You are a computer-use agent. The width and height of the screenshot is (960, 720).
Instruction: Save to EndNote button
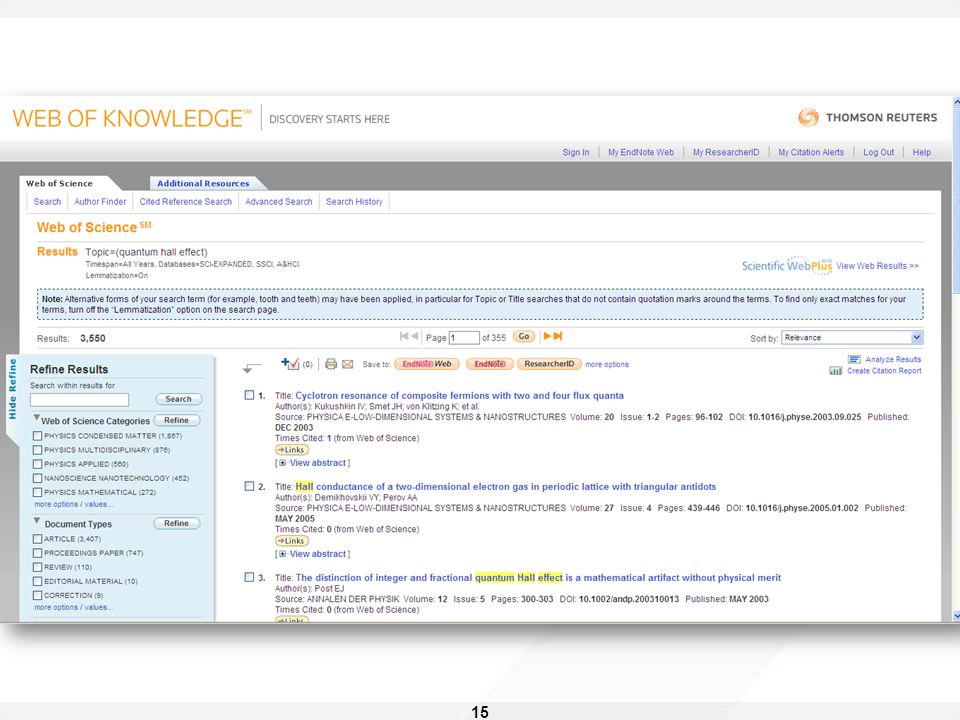pos(490,364)
